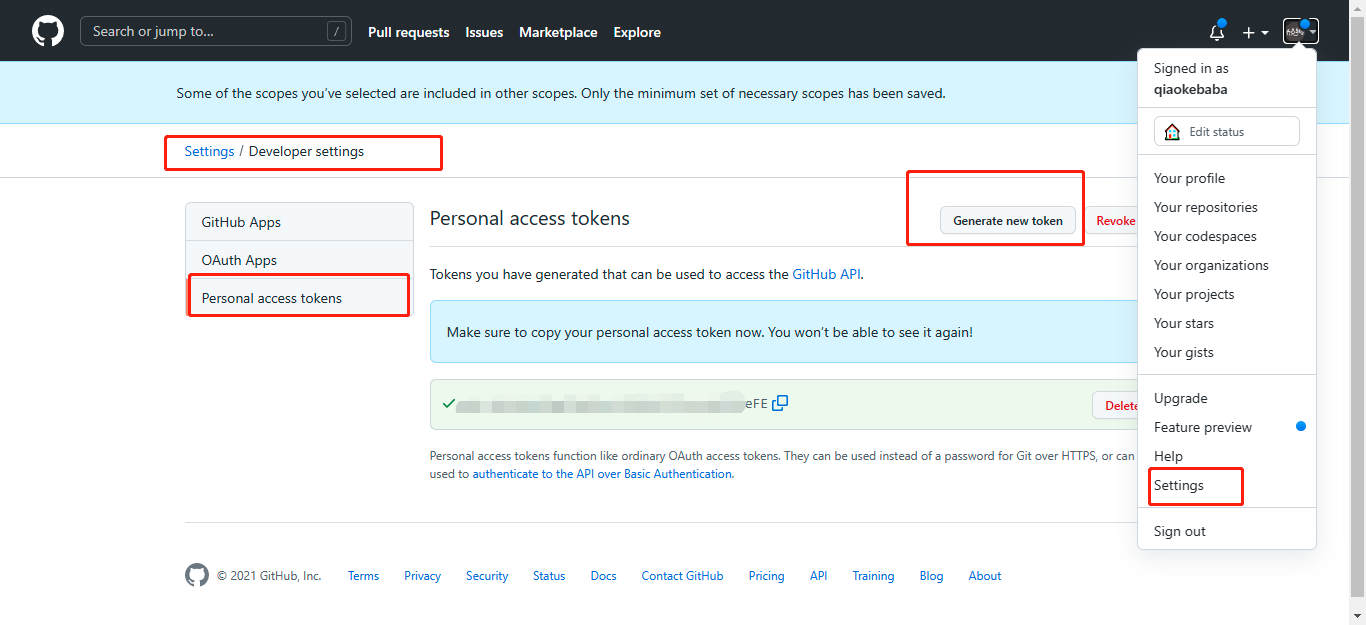Open Settings from the user menu

[x=1227, y=485]
